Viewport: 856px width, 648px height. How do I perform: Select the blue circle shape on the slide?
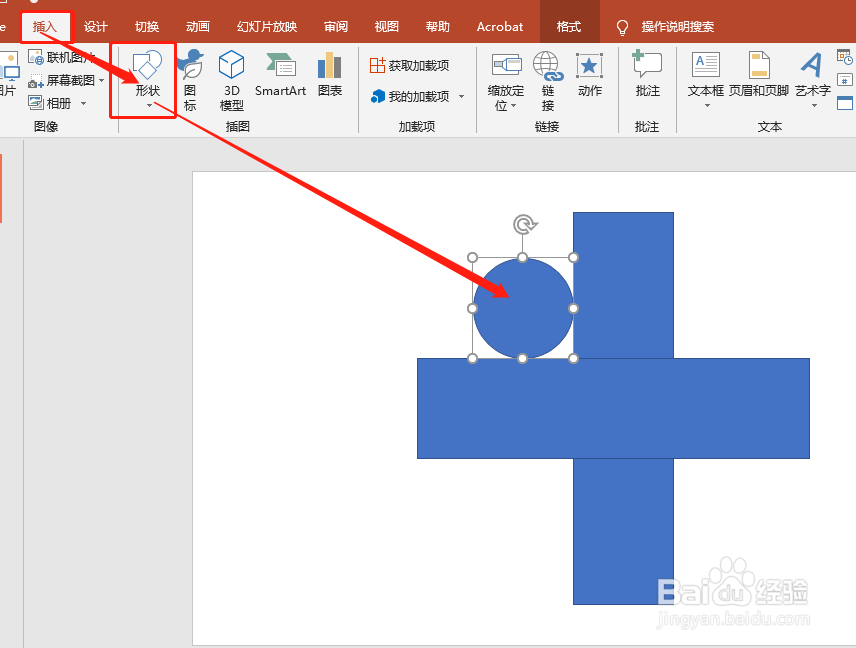[x=523, y=307]
